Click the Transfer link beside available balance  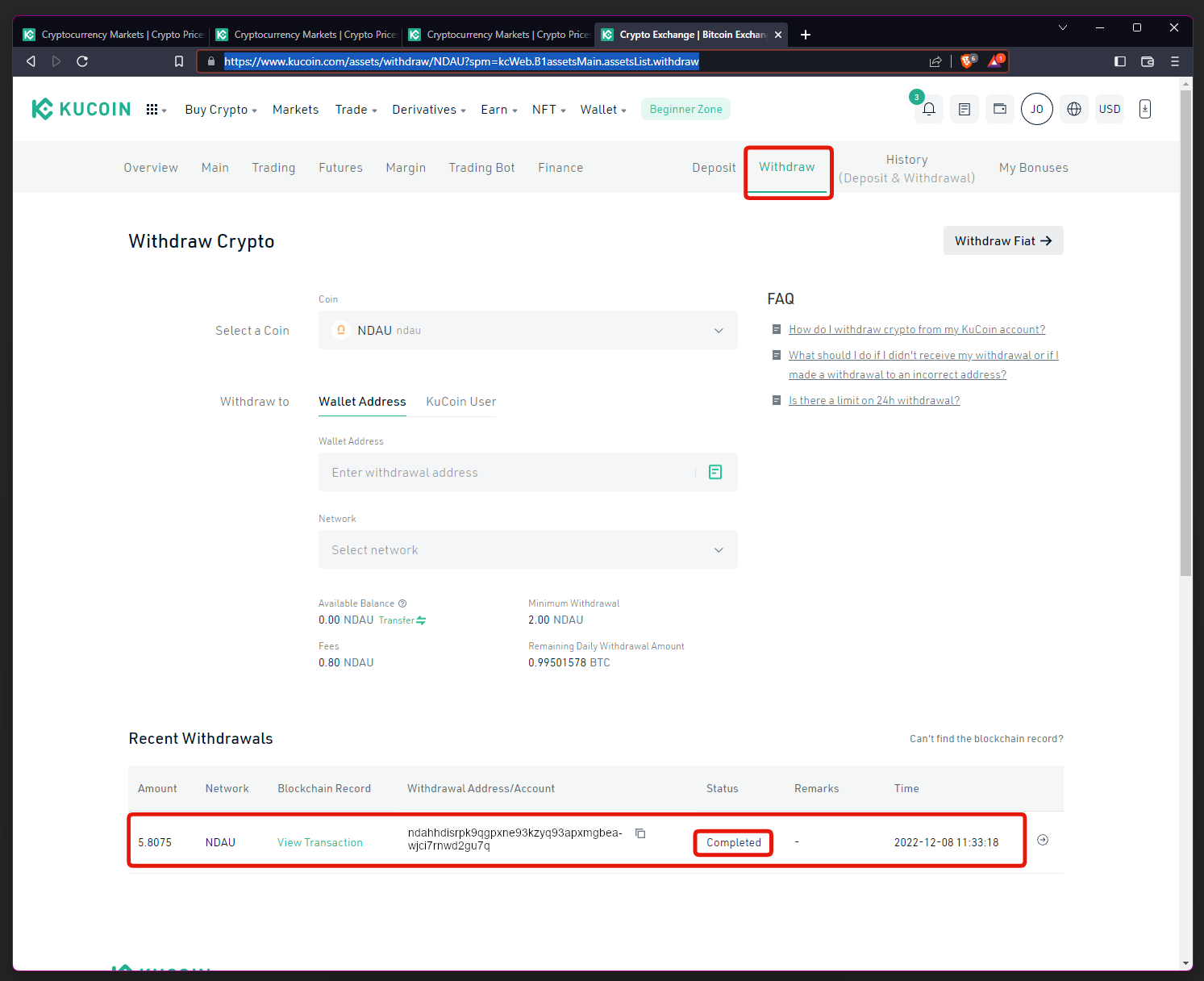(x=402, y=620)
